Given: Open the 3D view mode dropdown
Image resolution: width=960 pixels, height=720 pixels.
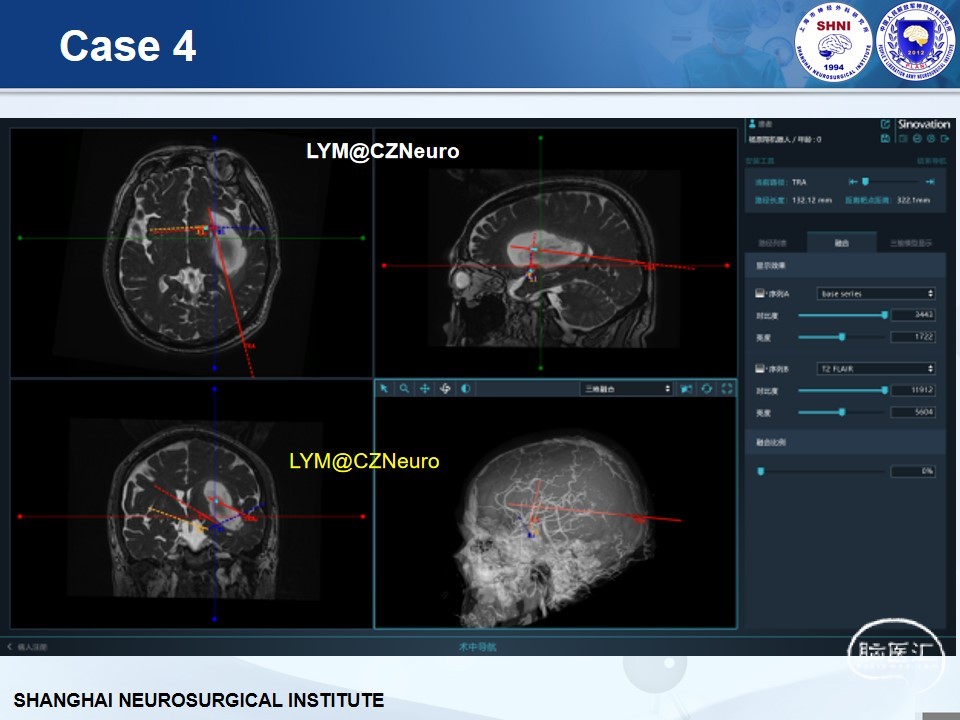Looking at the screenshot, I should [x=627, y=388].
